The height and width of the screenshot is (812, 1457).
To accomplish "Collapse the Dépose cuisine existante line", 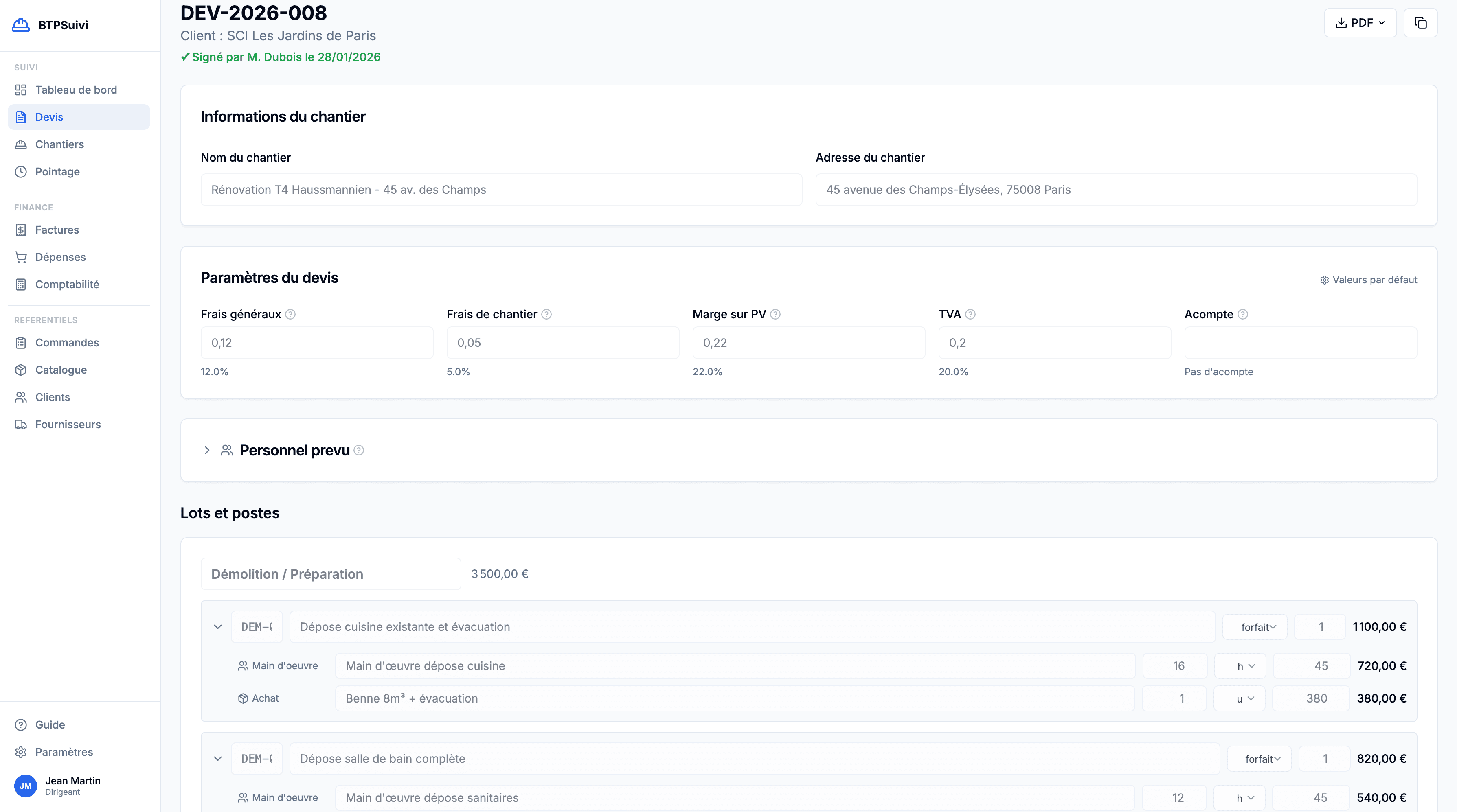I will click(218, 626).
